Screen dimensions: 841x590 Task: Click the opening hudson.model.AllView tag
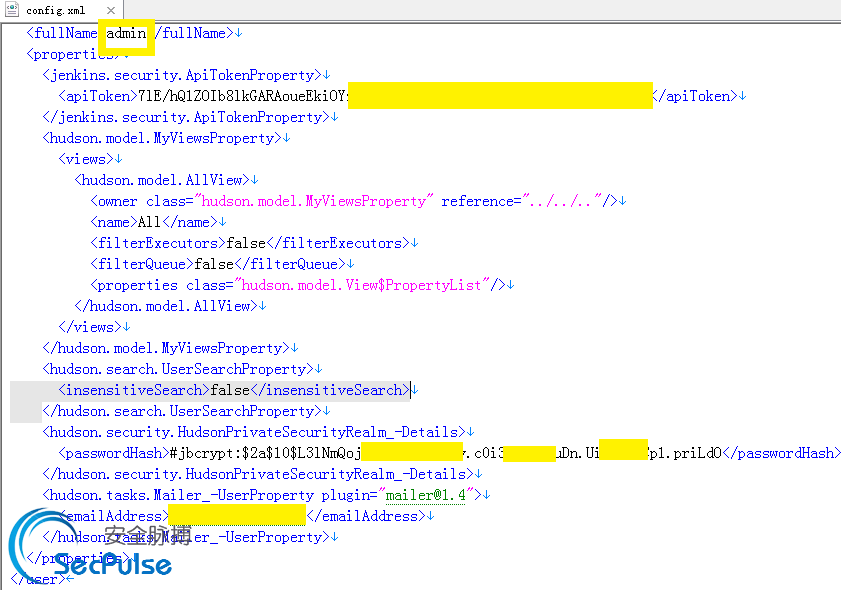pyautogui.click(x=162, y=180)
